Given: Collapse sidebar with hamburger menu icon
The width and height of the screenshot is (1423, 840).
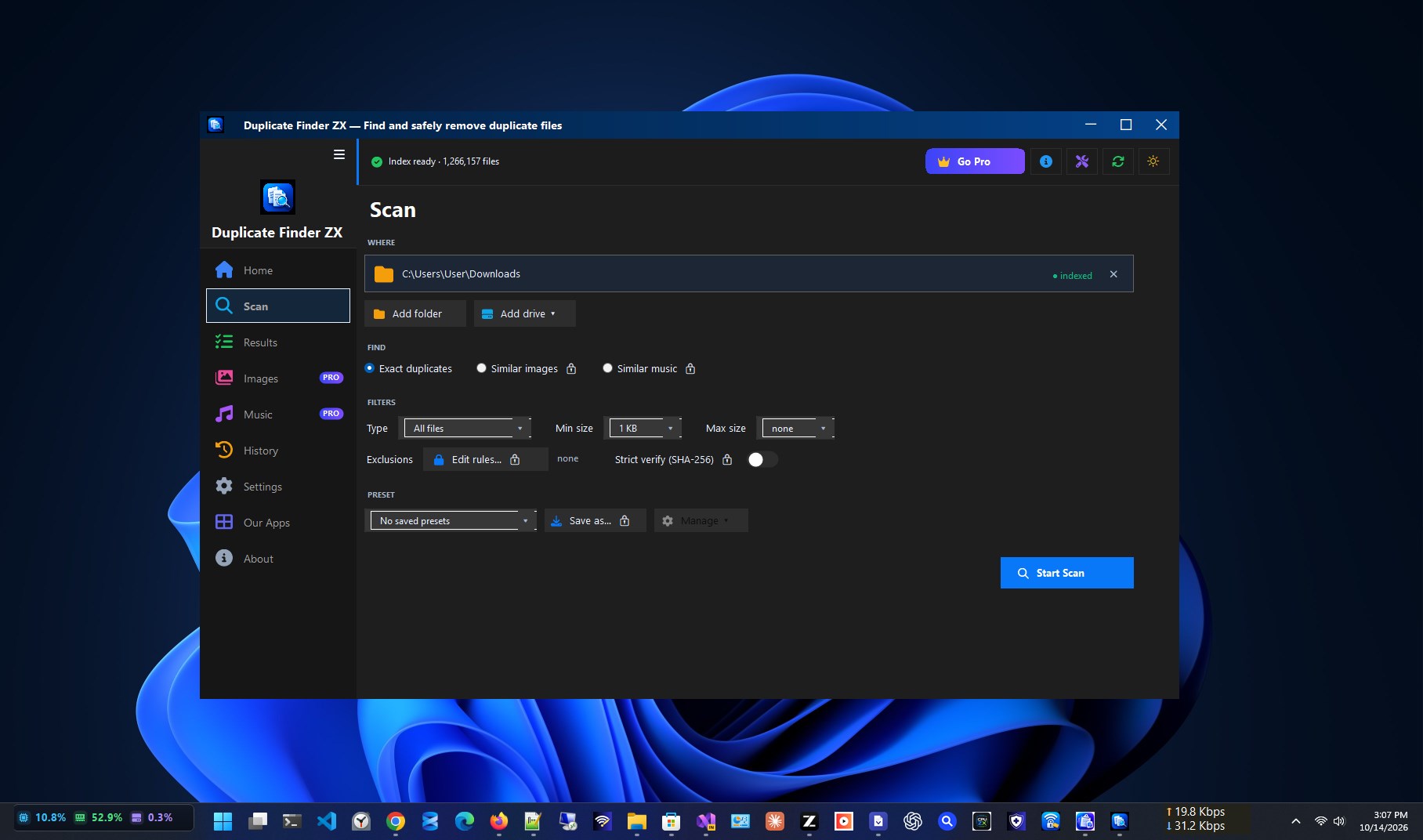Looking at the screenshot, I should (339, 154).
